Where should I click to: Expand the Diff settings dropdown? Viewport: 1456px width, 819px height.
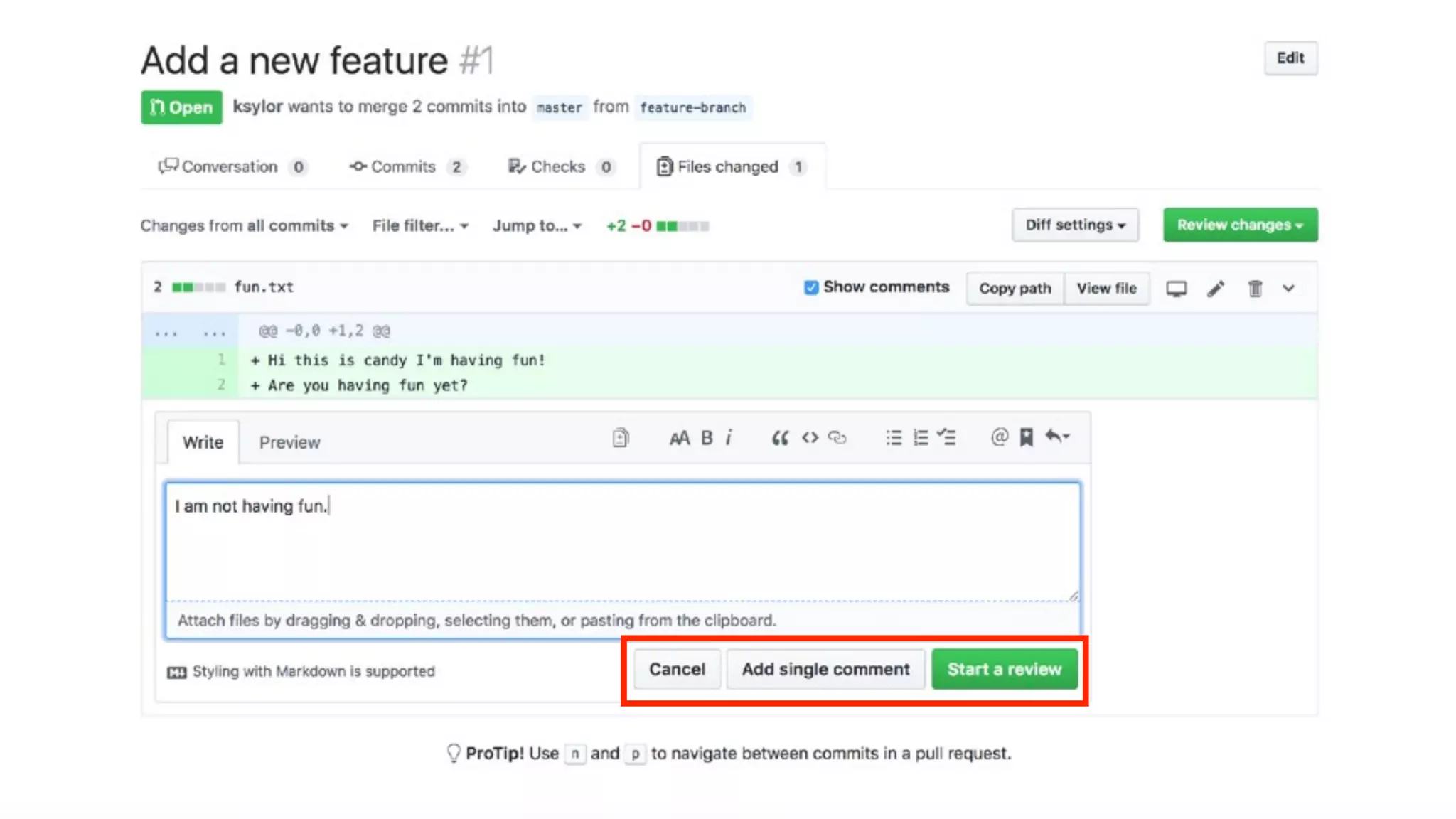(1075, 225)
